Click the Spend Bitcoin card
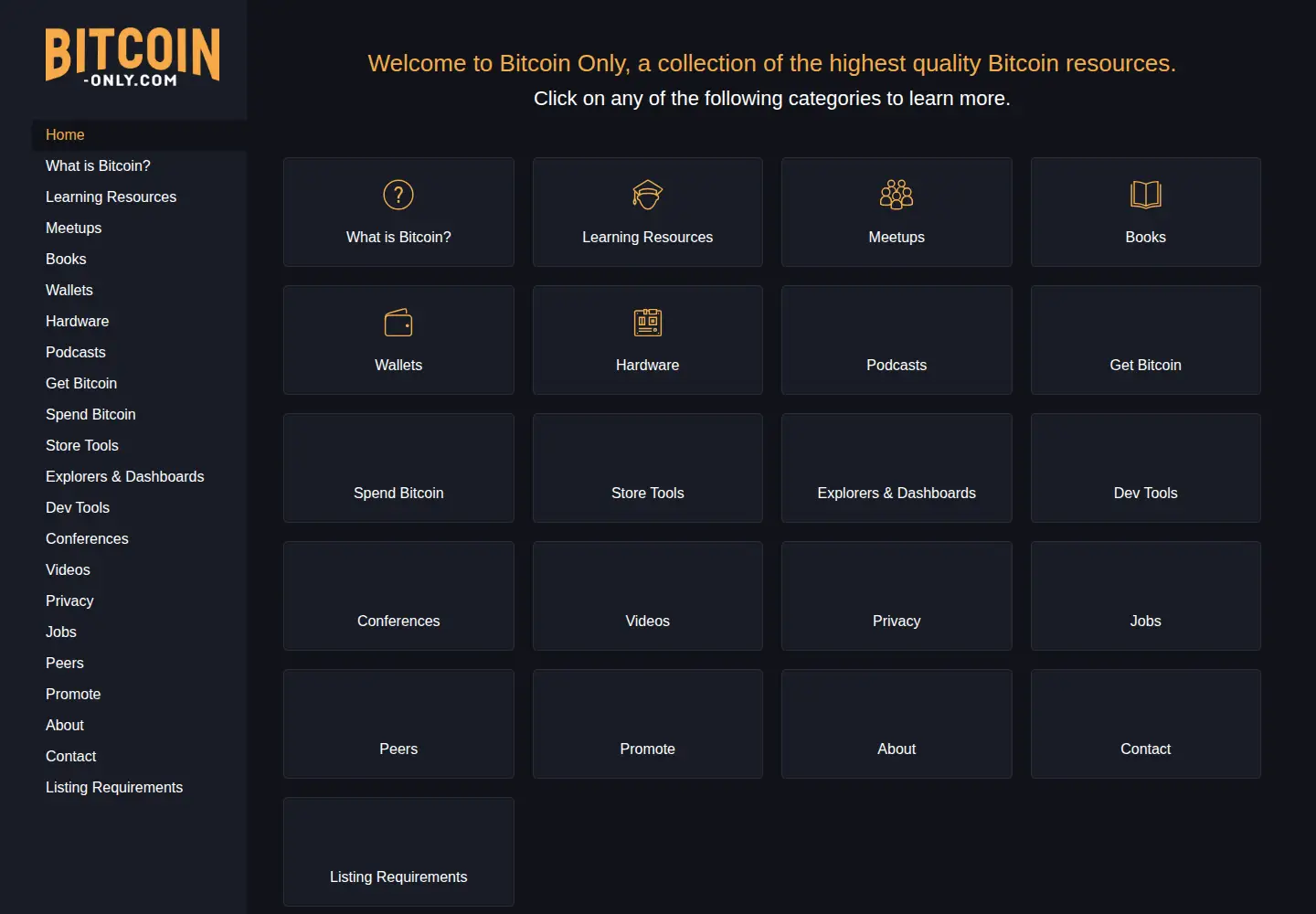The height and width of the screenshot is (914, 1316). pyautogui.click(x=398, y=468)
